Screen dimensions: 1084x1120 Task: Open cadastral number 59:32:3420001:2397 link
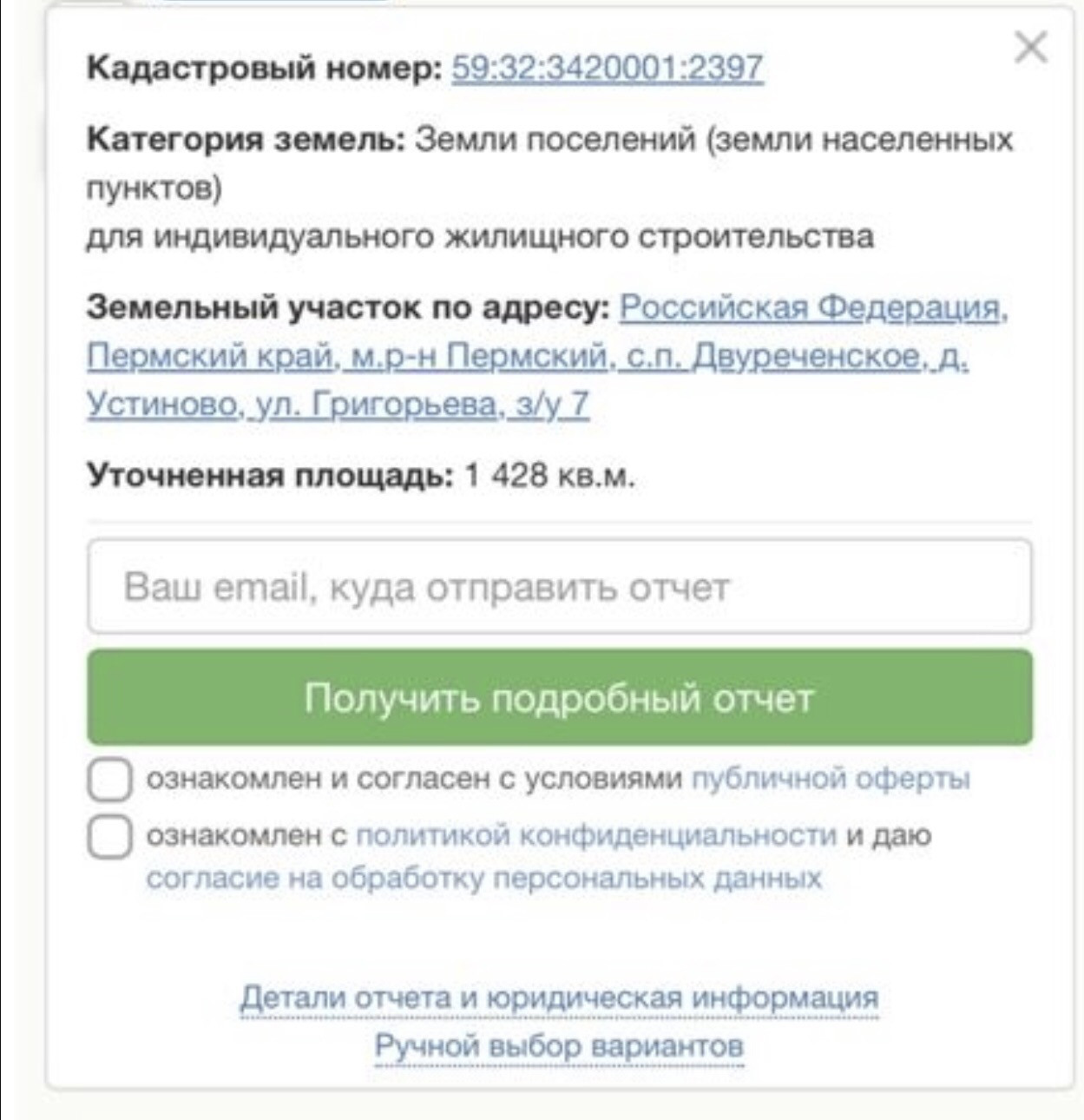(x=607, y=68)
